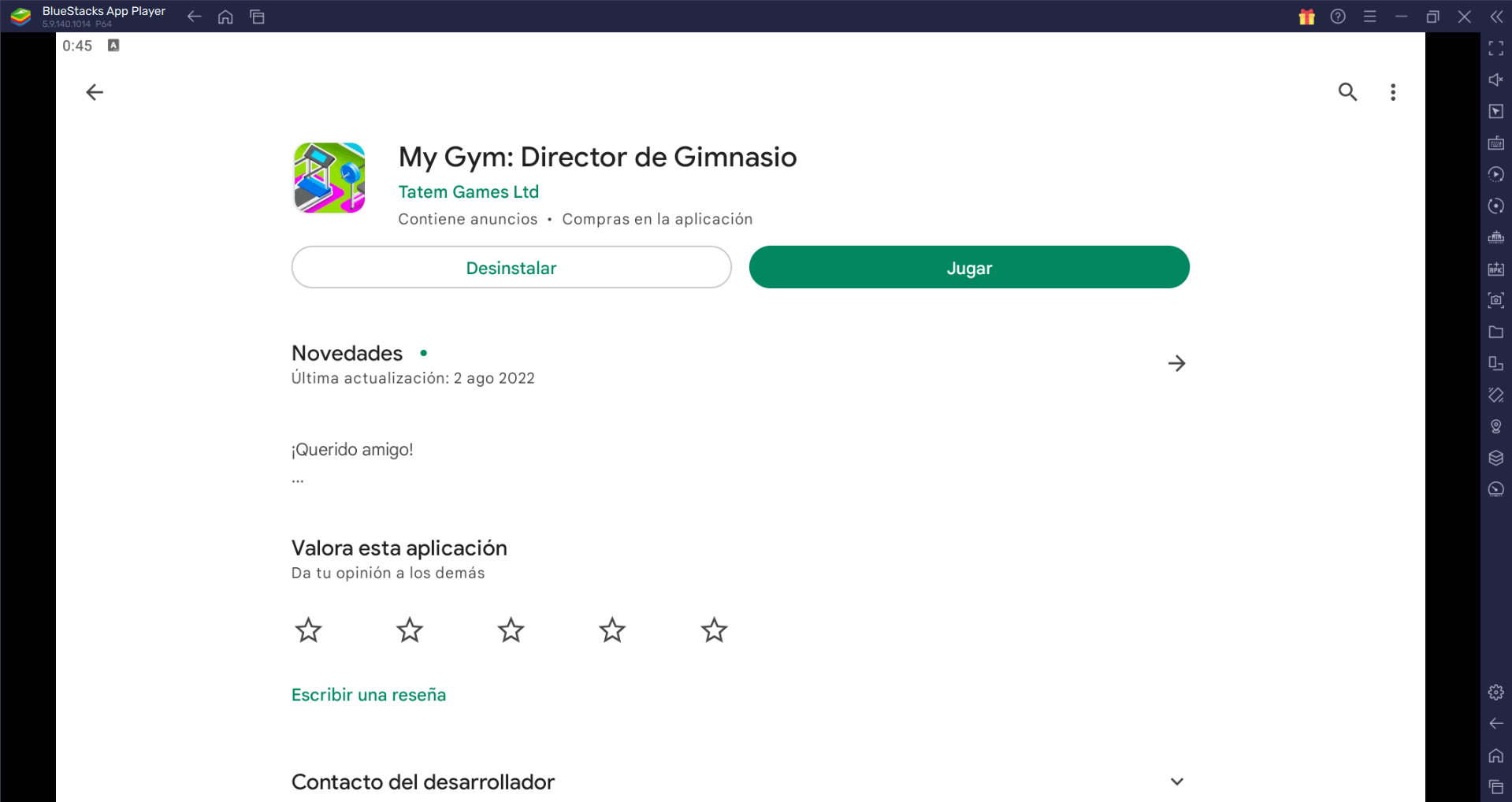Image resolution: width=1512 pixels, height=802 pixels.
Task: Open media folder in sidebar
Action: pyautogui.click(x=1496, y=332)
